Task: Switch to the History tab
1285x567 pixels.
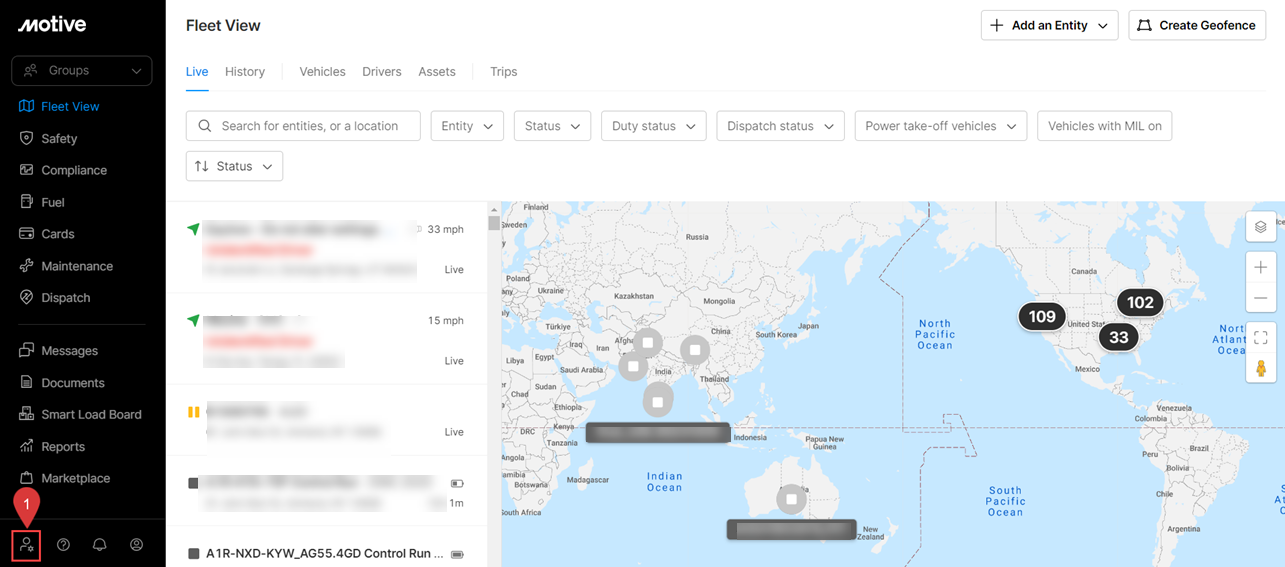Action: [245, 72]
